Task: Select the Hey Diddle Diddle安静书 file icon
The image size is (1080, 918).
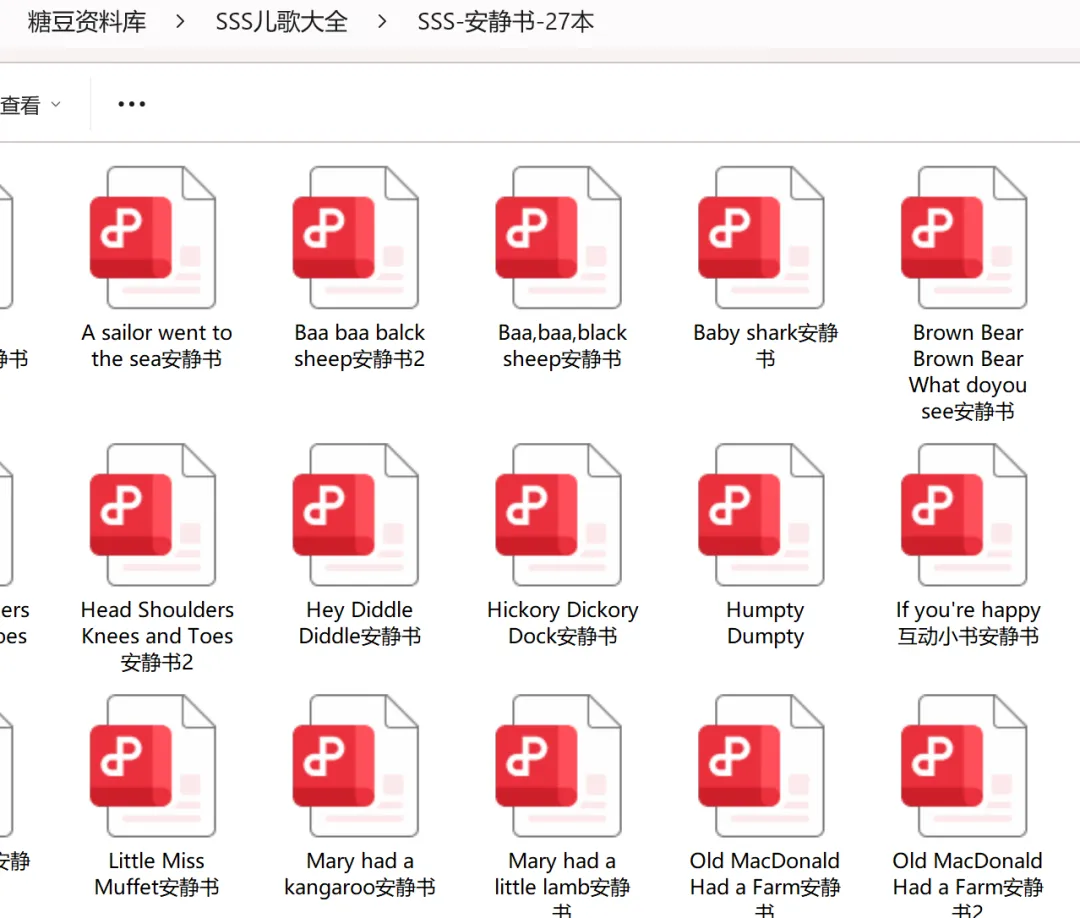Action: (355, 515)
